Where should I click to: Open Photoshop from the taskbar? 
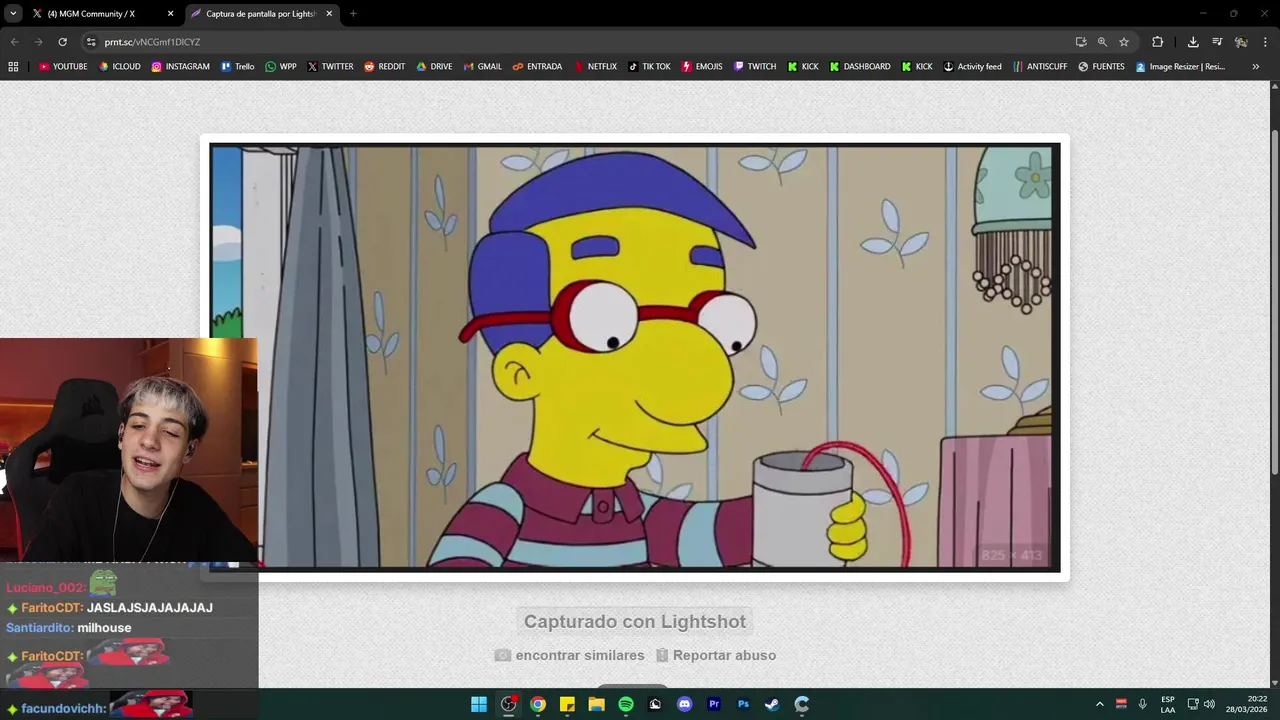(x=743, y=704)
